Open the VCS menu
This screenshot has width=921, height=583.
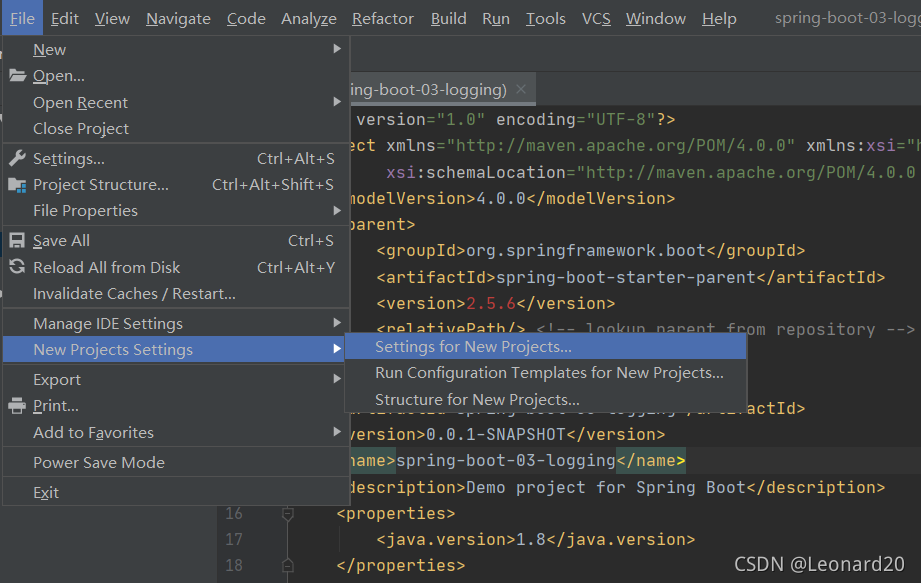coord(596,19)
